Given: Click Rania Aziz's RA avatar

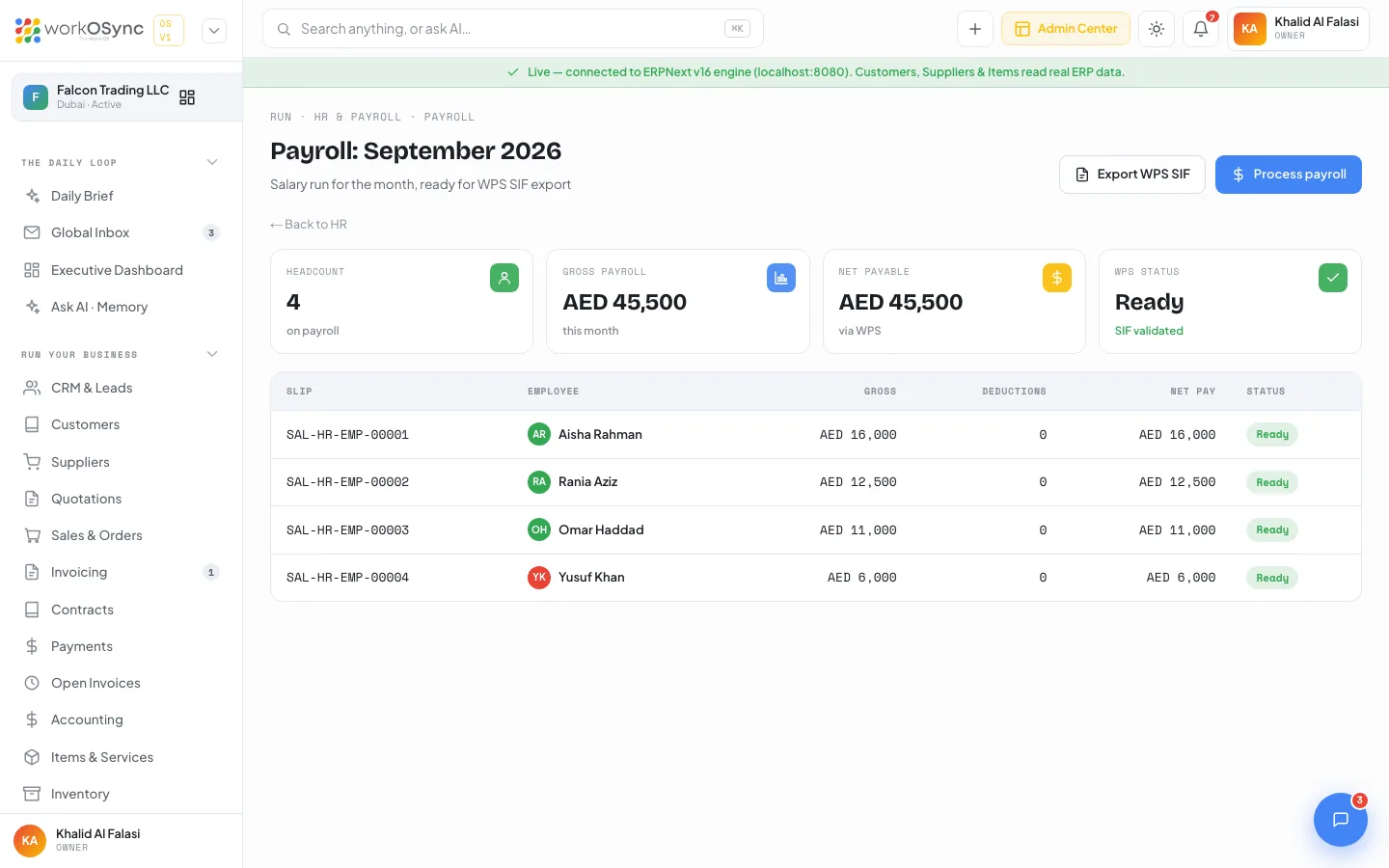Looking at the screenshot, I should click(x=539, y=481).
